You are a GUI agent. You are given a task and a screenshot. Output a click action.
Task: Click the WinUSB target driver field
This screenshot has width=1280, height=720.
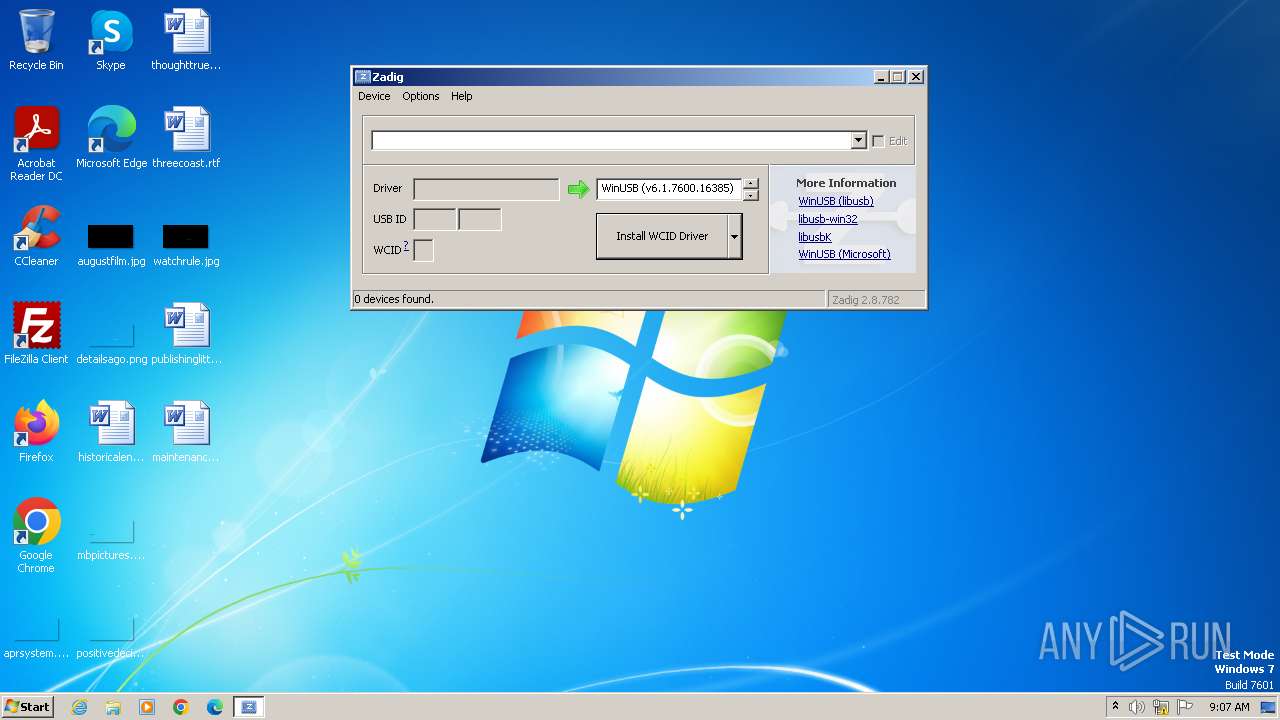pos(669,189)
